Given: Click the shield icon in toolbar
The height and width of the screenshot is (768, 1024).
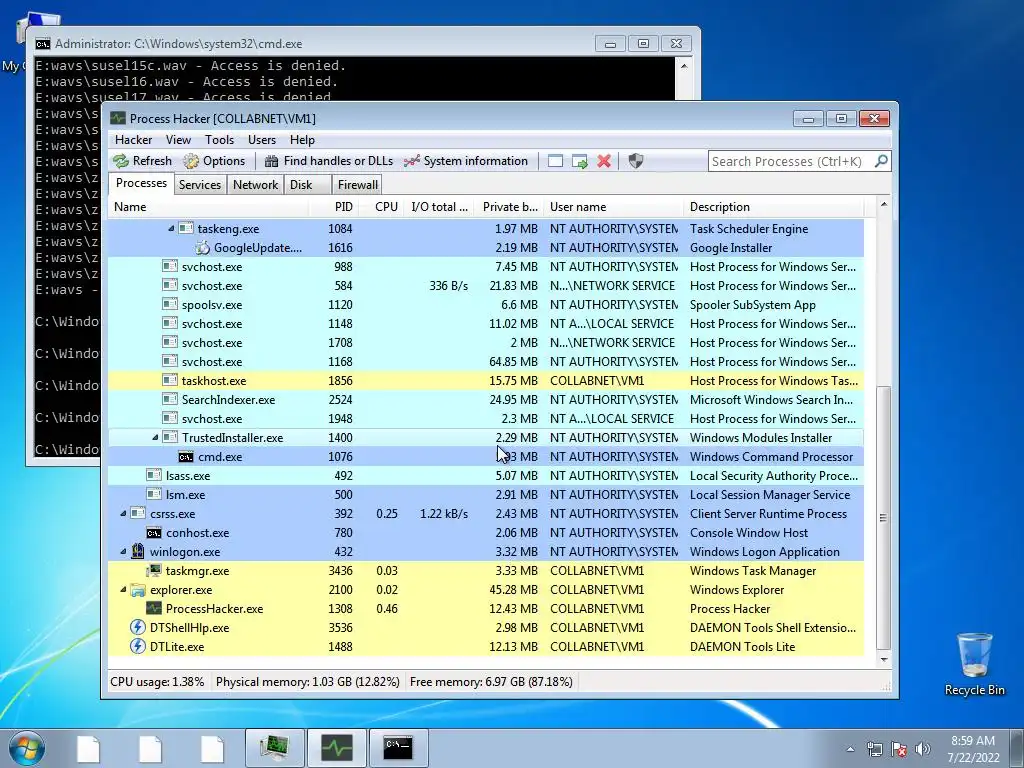Looking at the screenshot, I should pyautogui.click(x=635, y=161).
